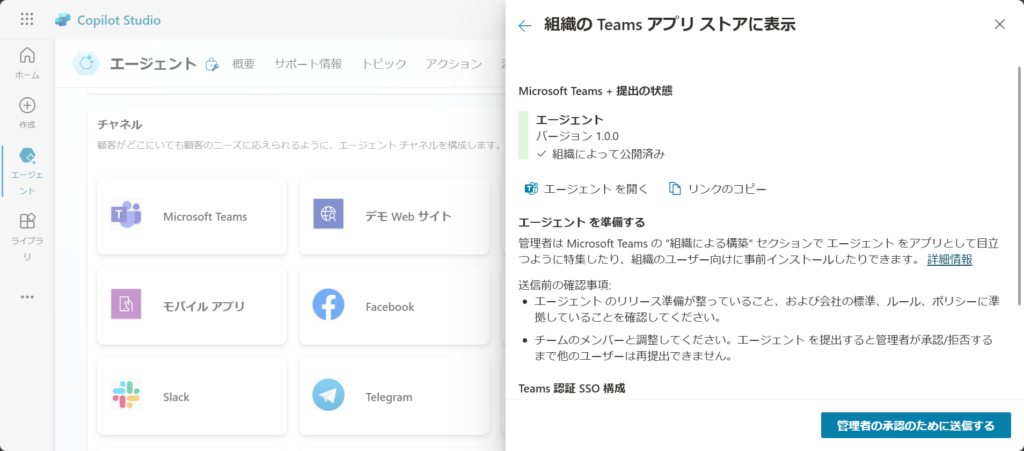Close the Teams app store panel
Viewport: 1024px width, 451px height.
(999, 25)
